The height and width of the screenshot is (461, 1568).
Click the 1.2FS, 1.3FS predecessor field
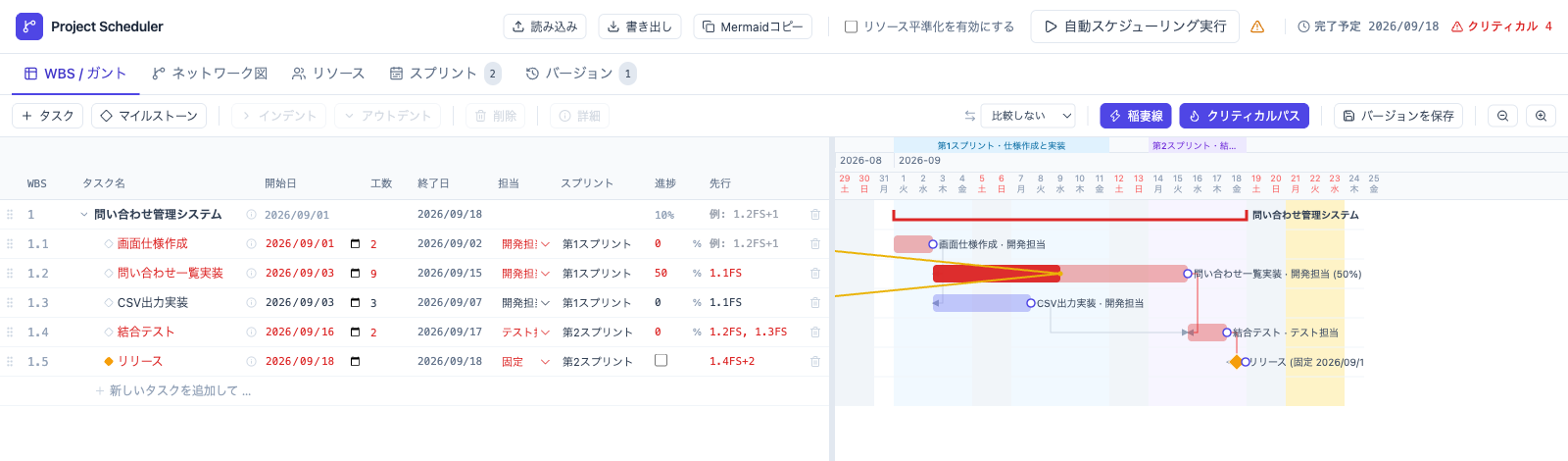[749, 333]
